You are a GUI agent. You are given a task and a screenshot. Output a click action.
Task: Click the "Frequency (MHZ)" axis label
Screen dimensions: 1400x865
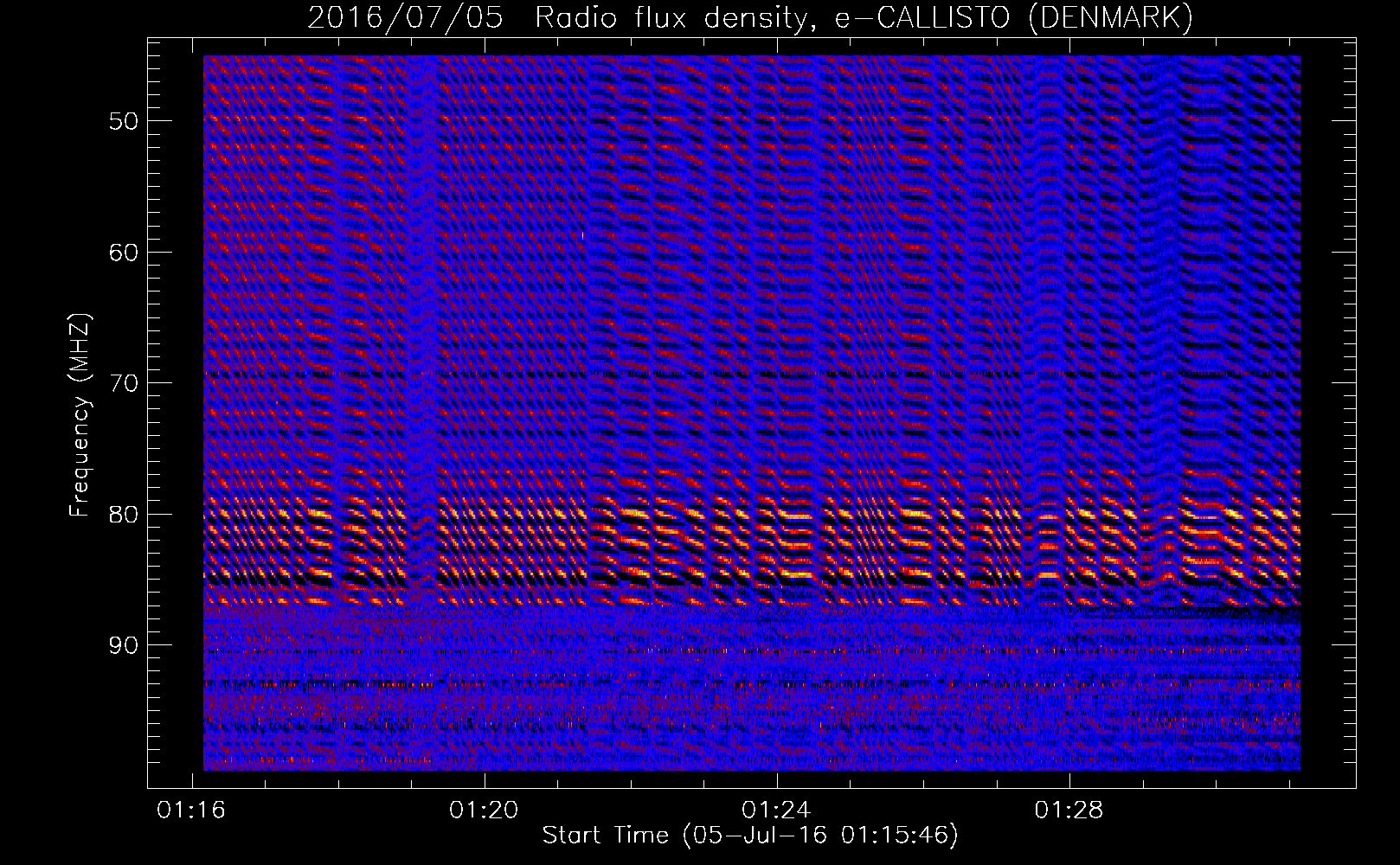pos(80,416)
